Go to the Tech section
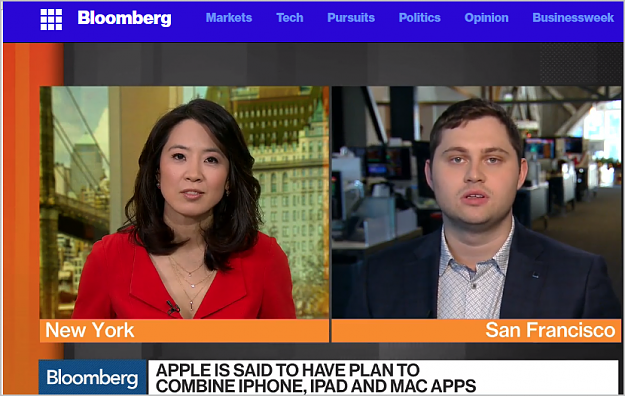This screenshot has width=625, height=396. (x=290, y=18)
